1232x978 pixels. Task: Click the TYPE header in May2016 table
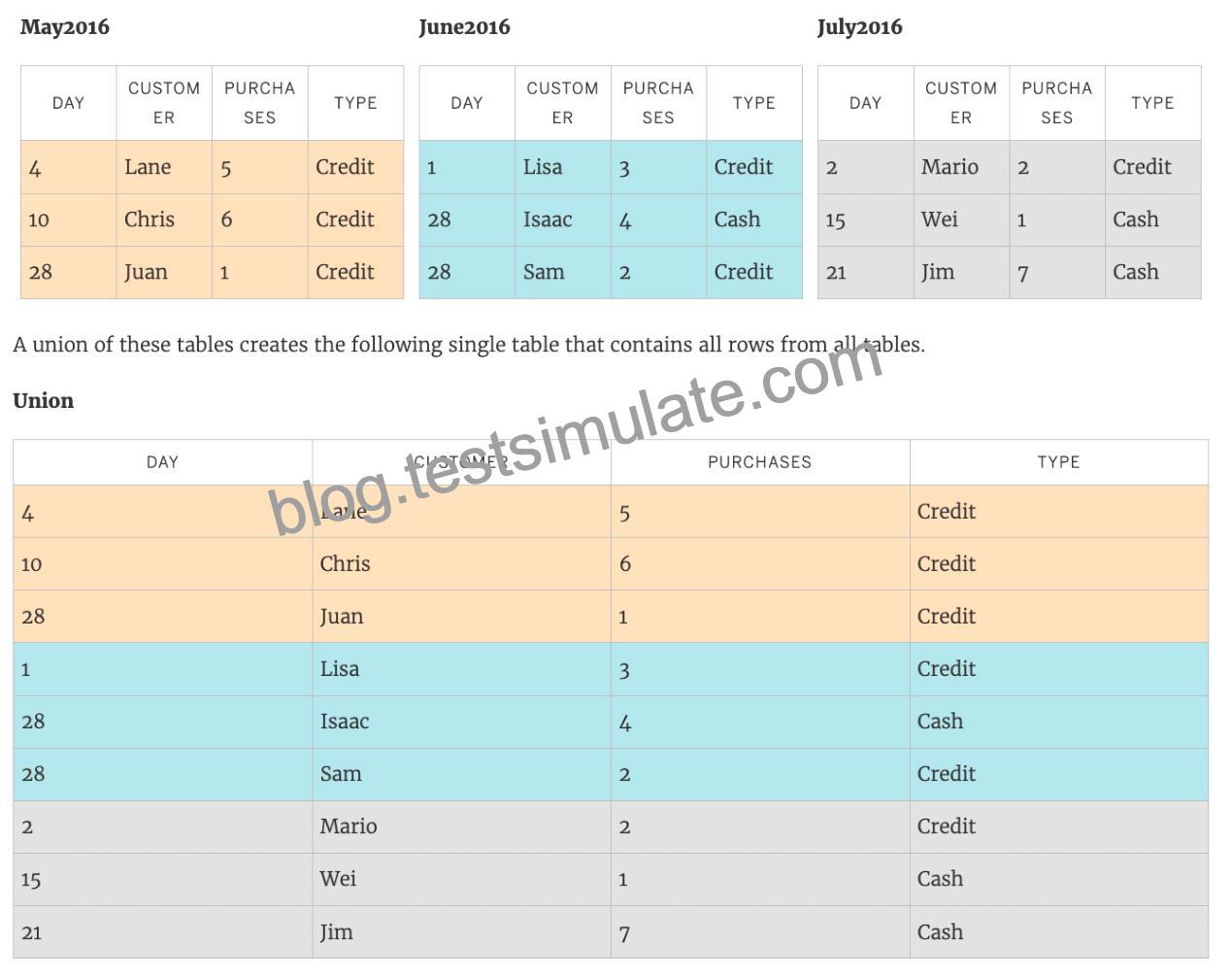tap(355, 103)
